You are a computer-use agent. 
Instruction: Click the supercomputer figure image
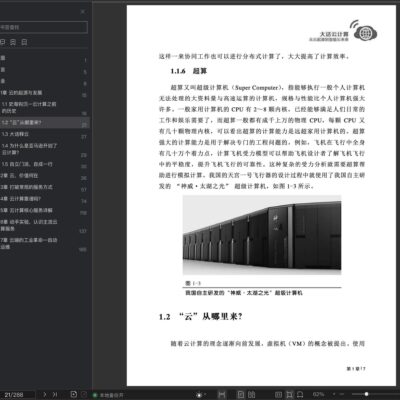[x=262, y=235]
